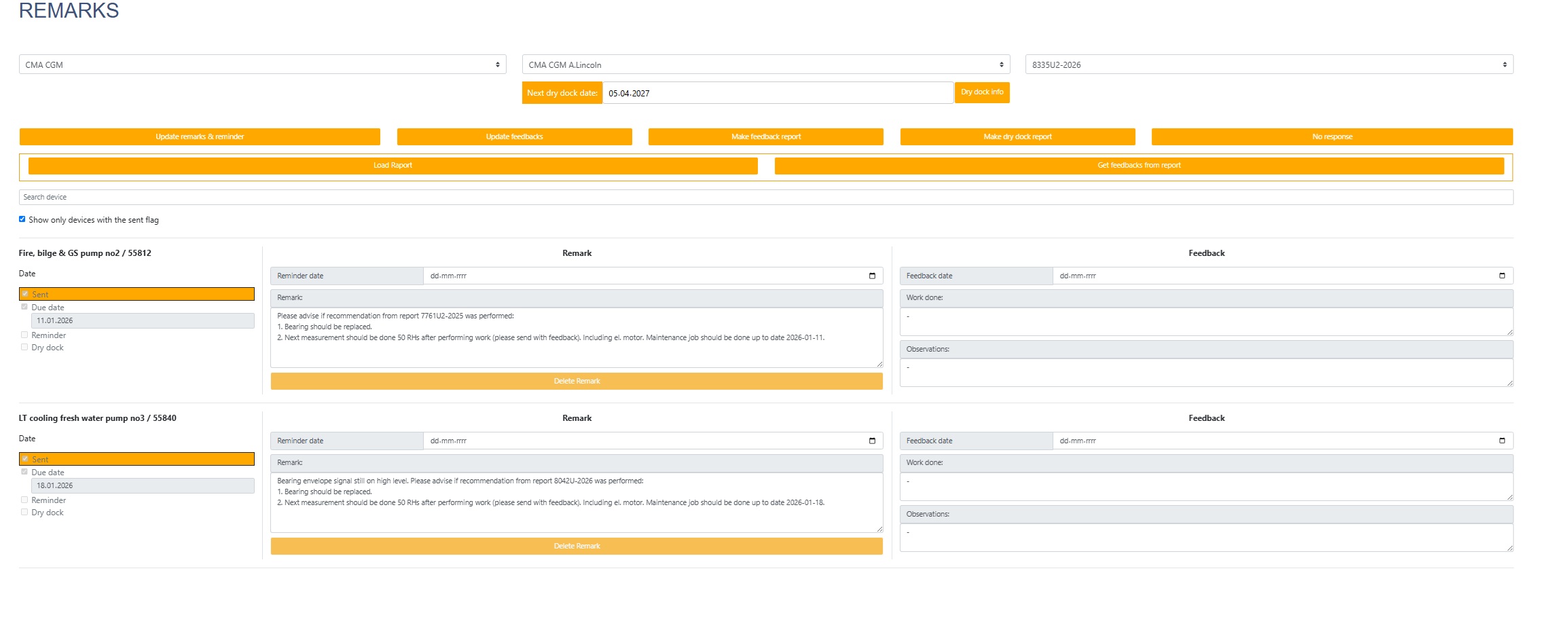
Task: Click due date value 11.01.2026
Action: point(143,320)
